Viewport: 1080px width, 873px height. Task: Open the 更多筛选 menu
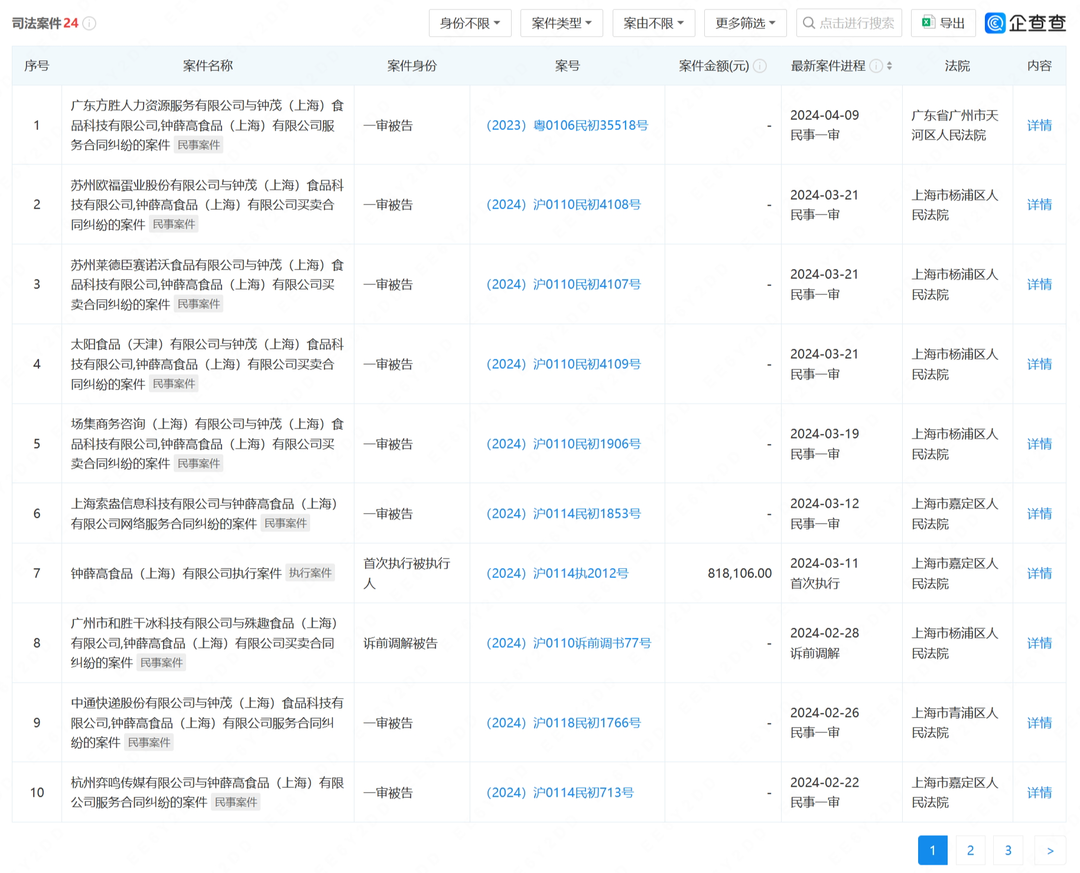point(745,22)
